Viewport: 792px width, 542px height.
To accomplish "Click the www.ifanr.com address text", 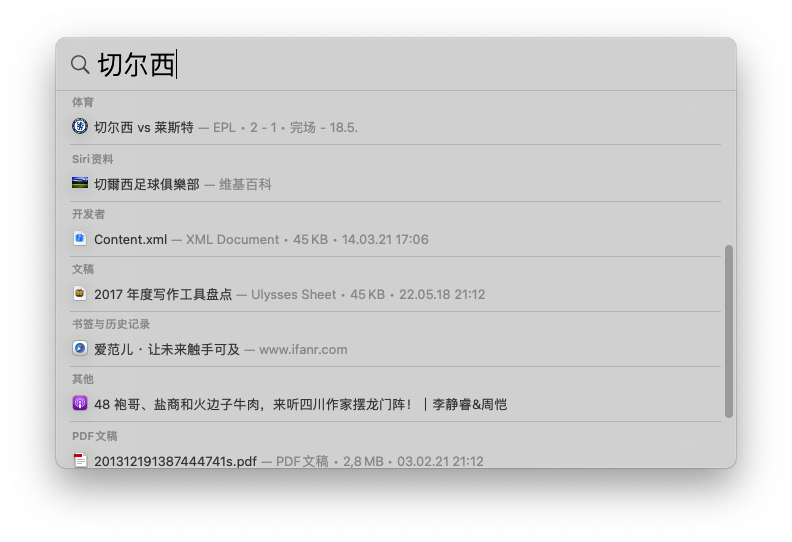I will tap(303, 350).
